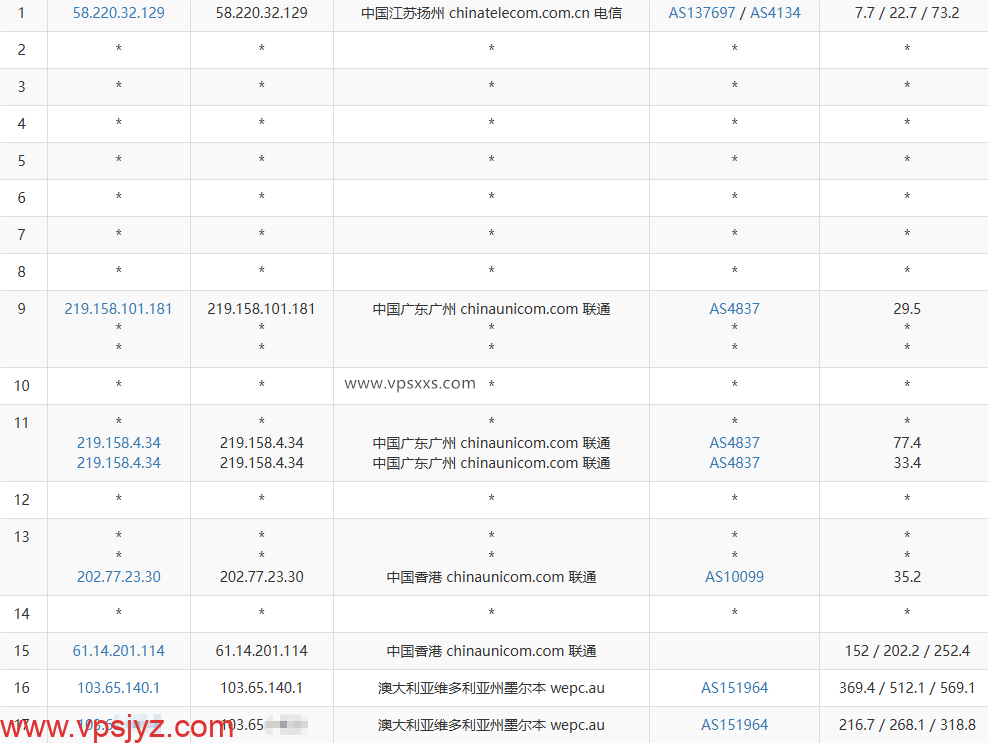Open AS4837 link beside 33.4 latency
The height and width of the screenshot is (743, 988).
tap(734, 463)
